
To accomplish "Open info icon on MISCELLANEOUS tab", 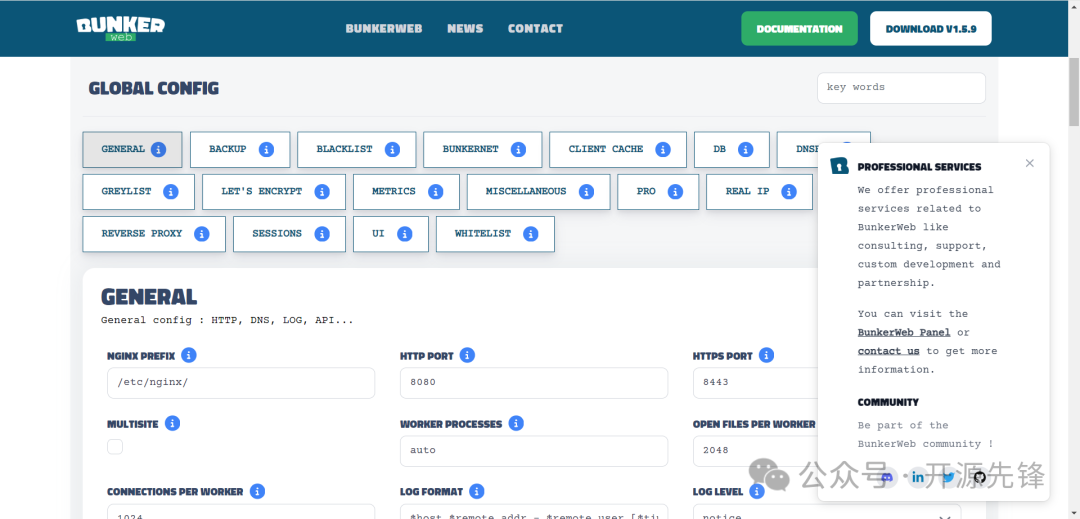I will 587,191.
